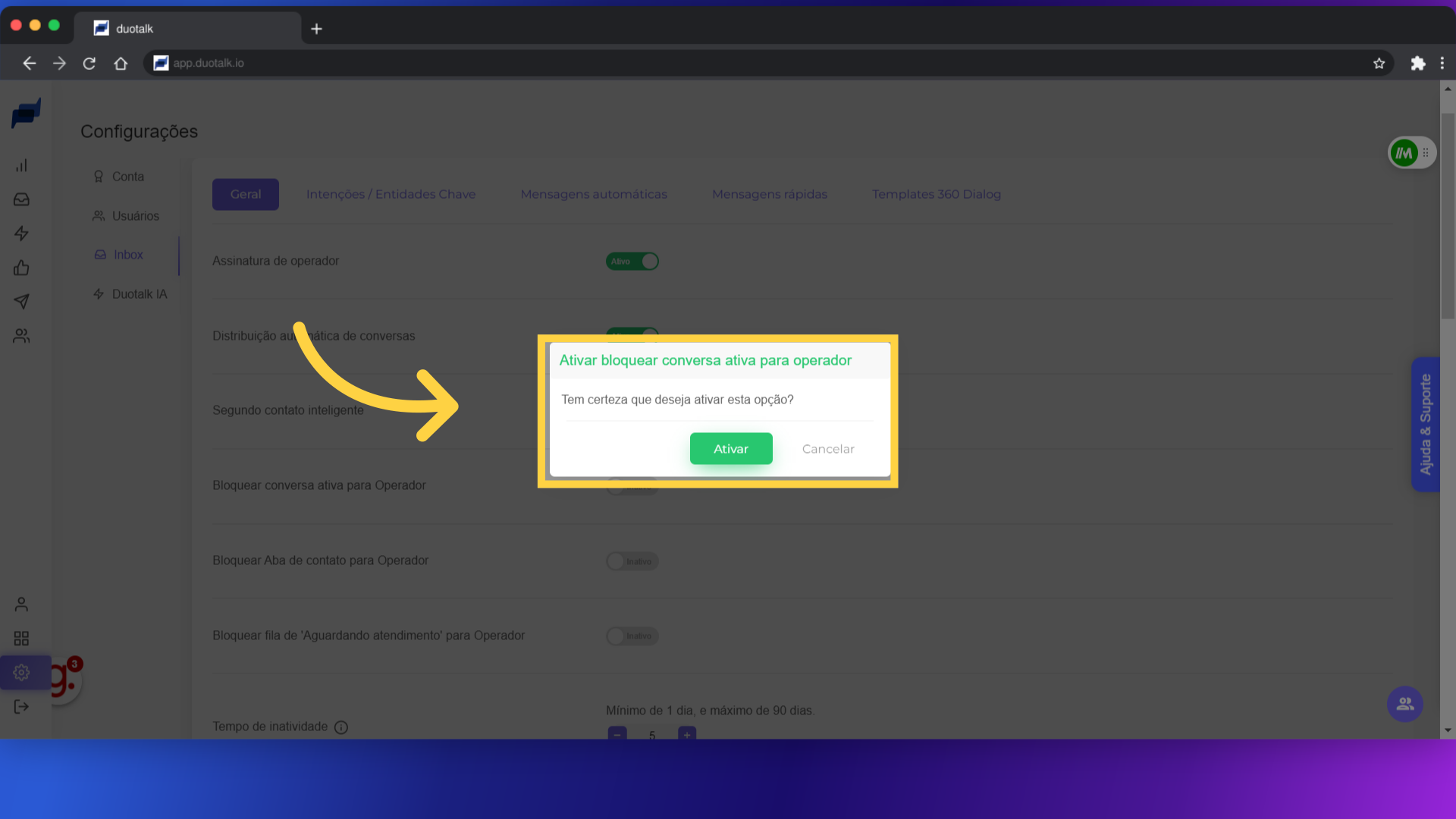Toggle Bloquear fila de 'Aguardando atendimento' switch
The image size is (1456, 819).
click(632, 636)
